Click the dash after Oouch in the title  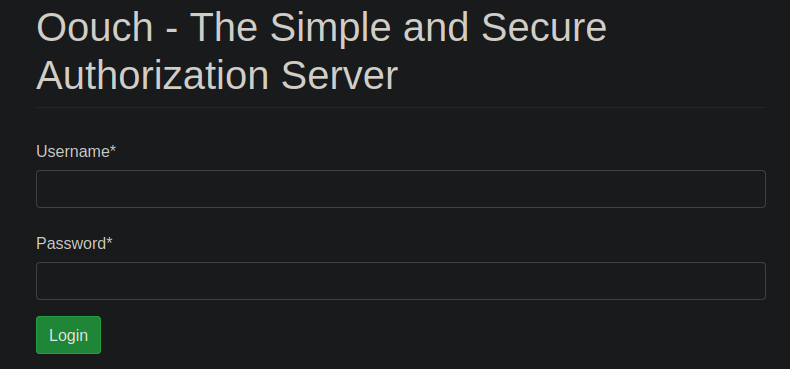[x=172, y=31]
